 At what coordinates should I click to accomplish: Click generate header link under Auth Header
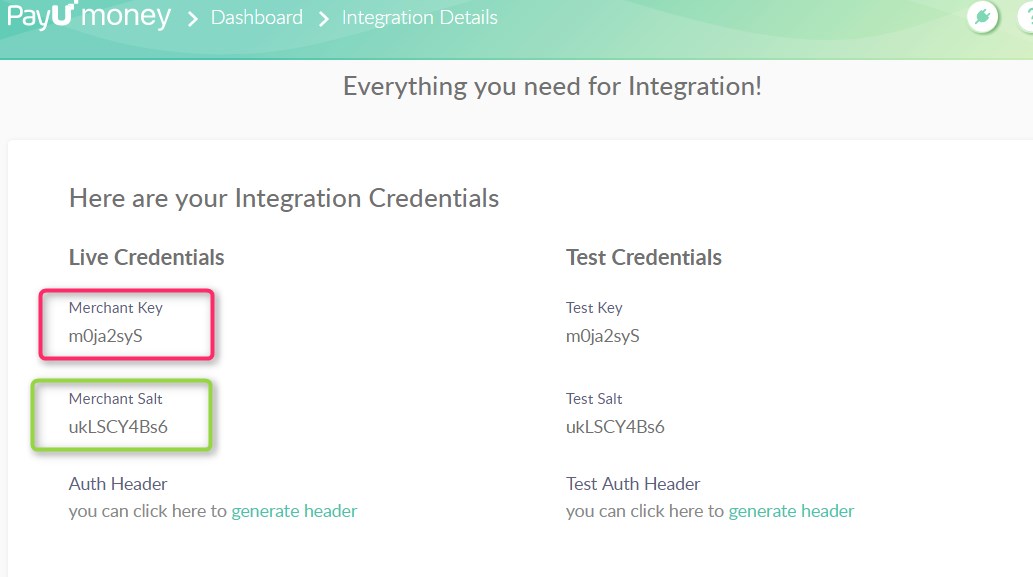(x=294, y=511)
